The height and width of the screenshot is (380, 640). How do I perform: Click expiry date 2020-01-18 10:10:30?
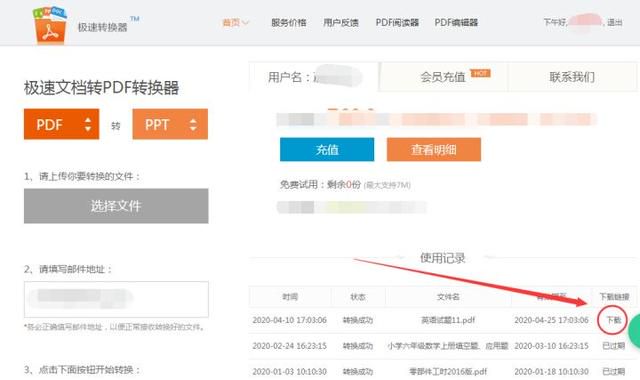[x=551, y=371]
